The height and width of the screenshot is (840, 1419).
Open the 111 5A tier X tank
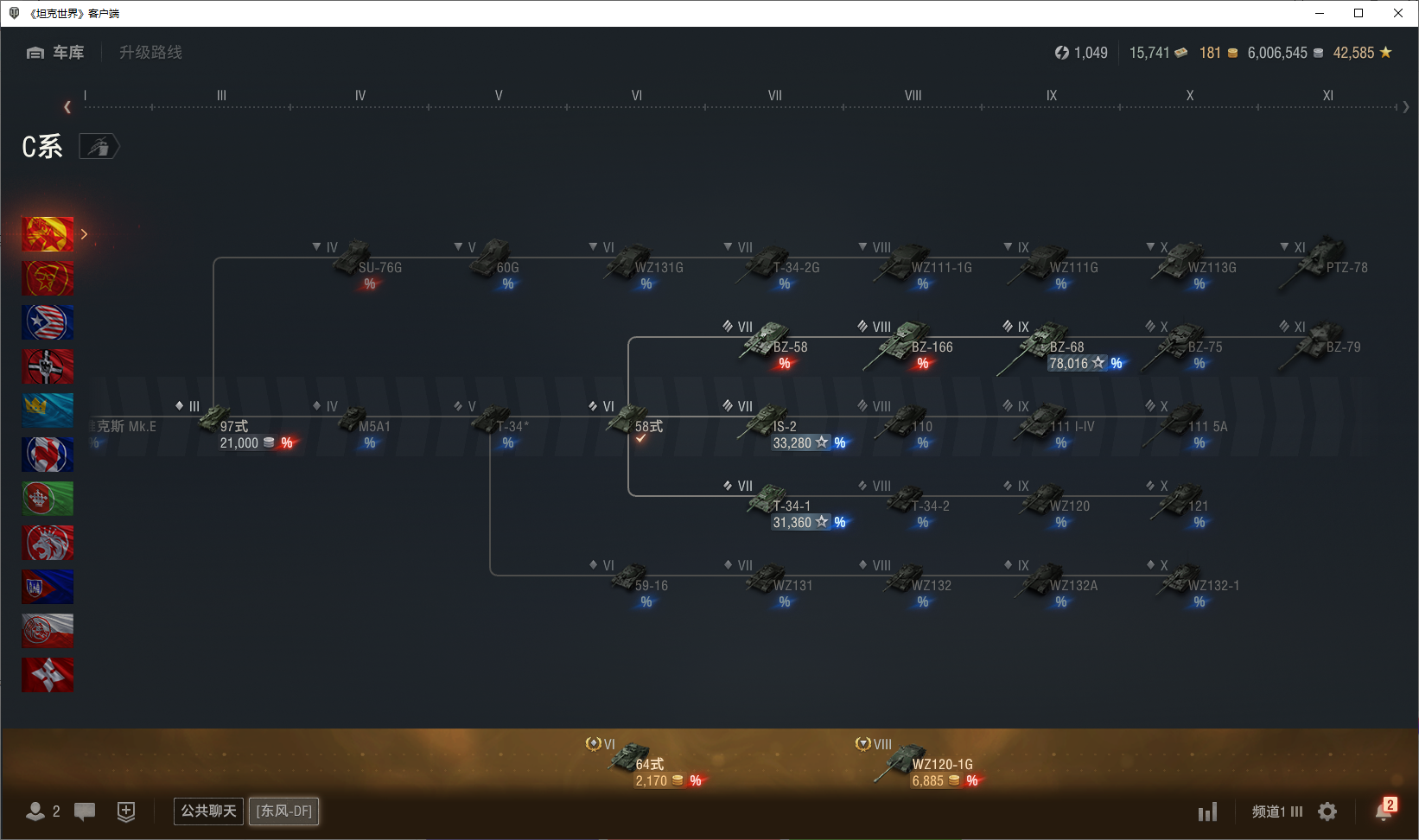1184,423
